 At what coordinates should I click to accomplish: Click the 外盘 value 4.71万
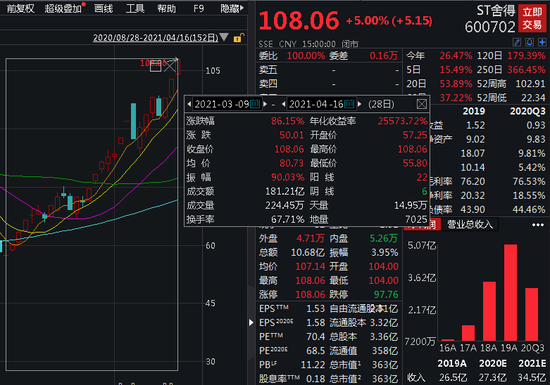pos(310,238)
